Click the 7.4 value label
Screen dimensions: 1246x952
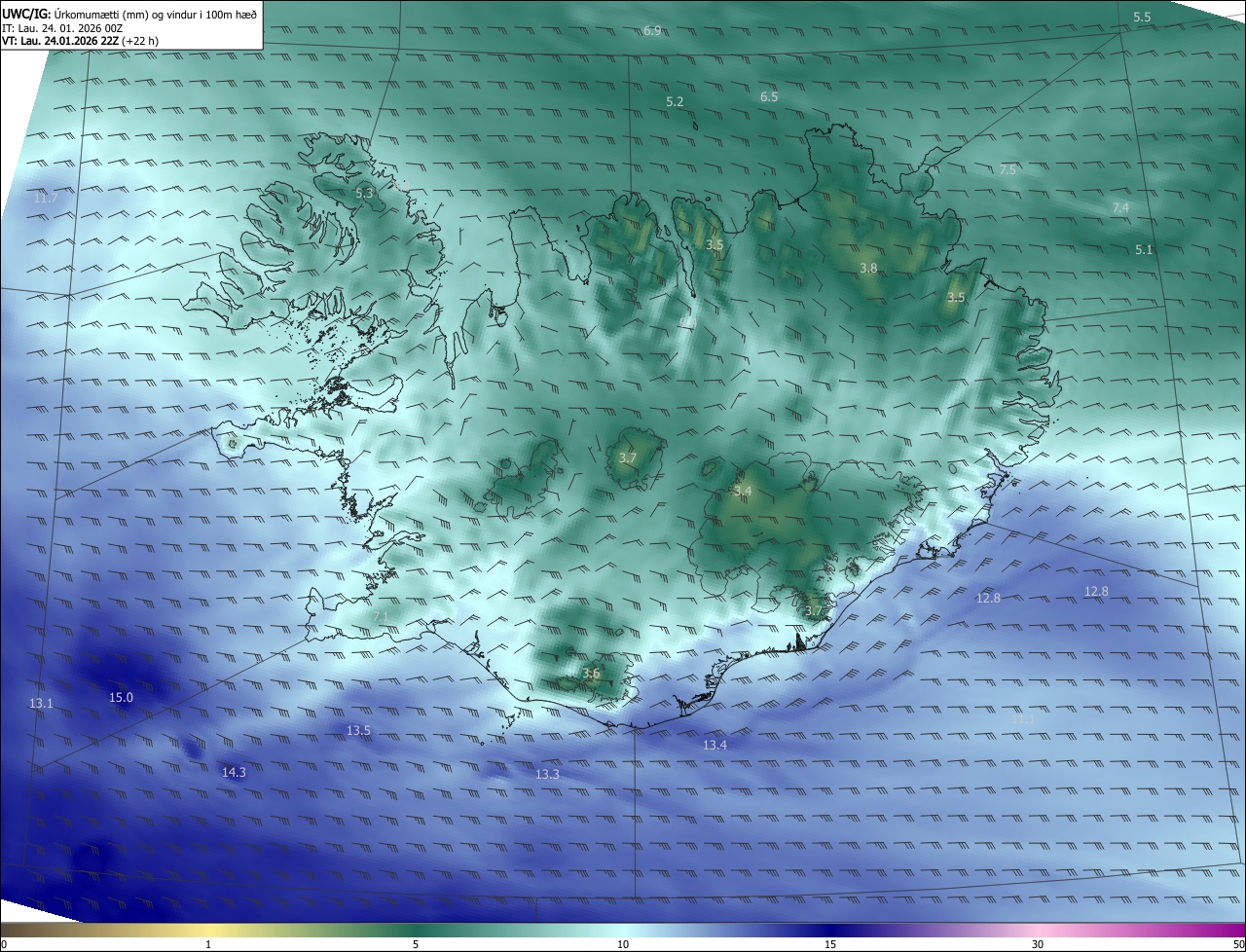click(x=1120, y=208)
